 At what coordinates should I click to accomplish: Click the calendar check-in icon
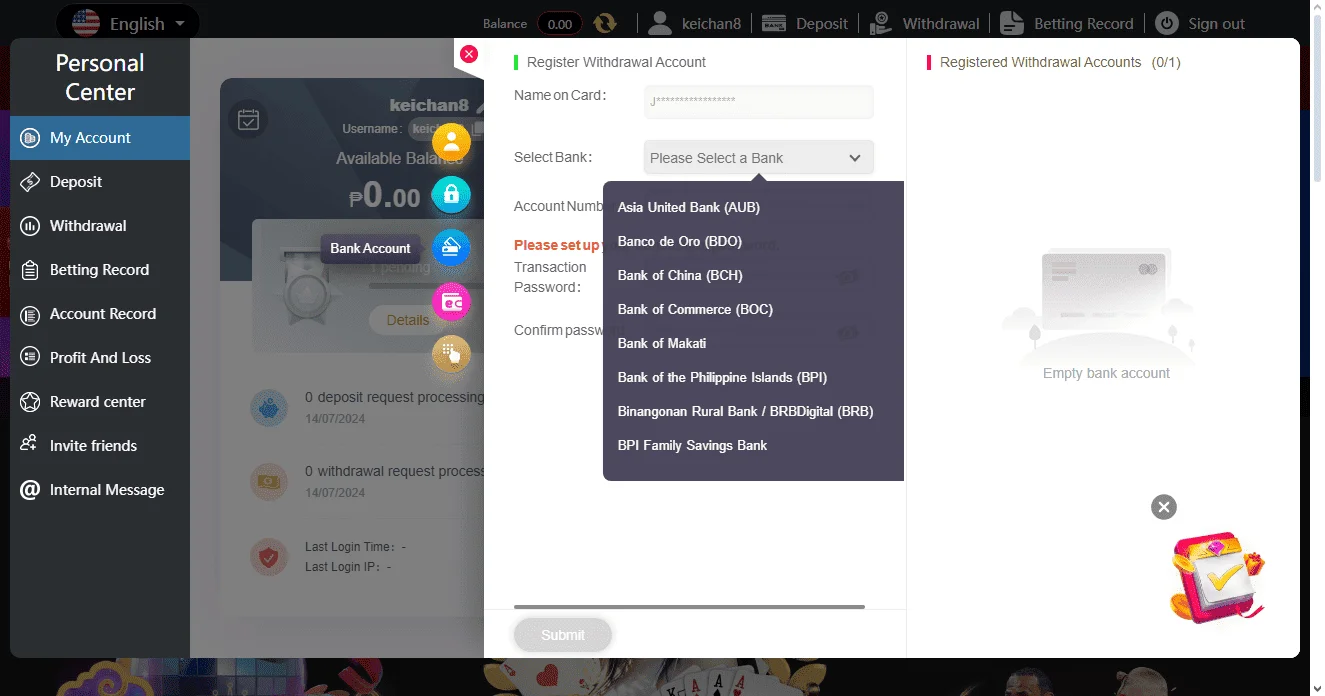[x=248, y=120]
